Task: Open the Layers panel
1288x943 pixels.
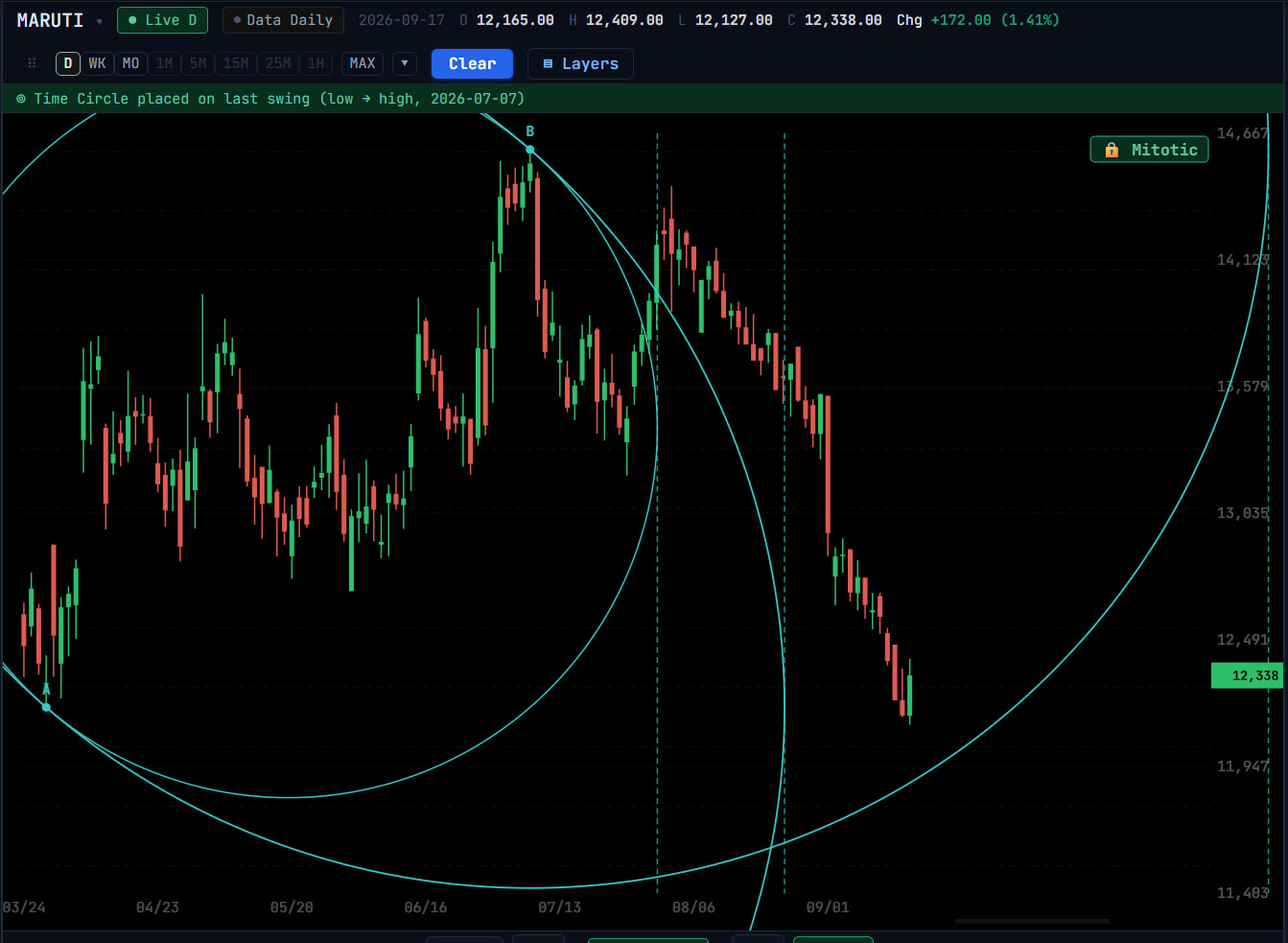Action: [x=580, y=63]
